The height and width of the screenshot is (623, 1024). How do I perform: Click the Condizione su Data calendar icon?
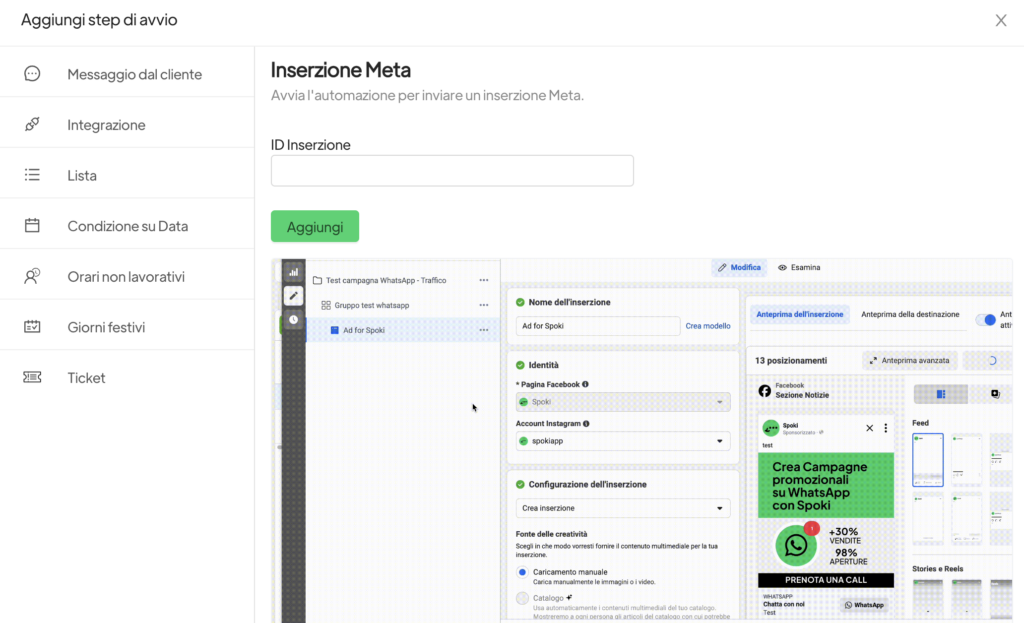coord(32,226)
